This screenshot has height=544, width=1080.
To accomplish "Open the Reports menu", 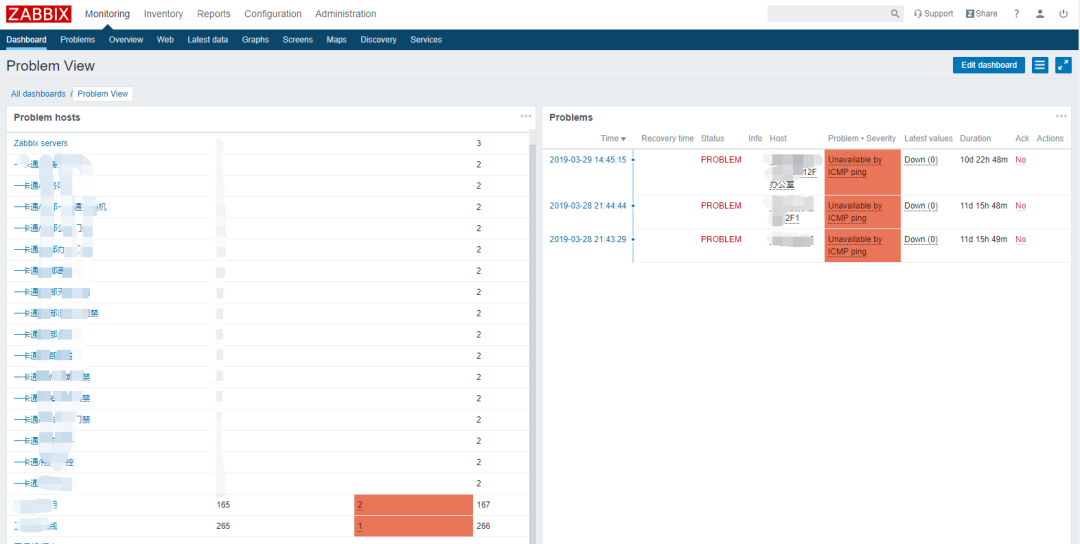I will pos(214,14).
